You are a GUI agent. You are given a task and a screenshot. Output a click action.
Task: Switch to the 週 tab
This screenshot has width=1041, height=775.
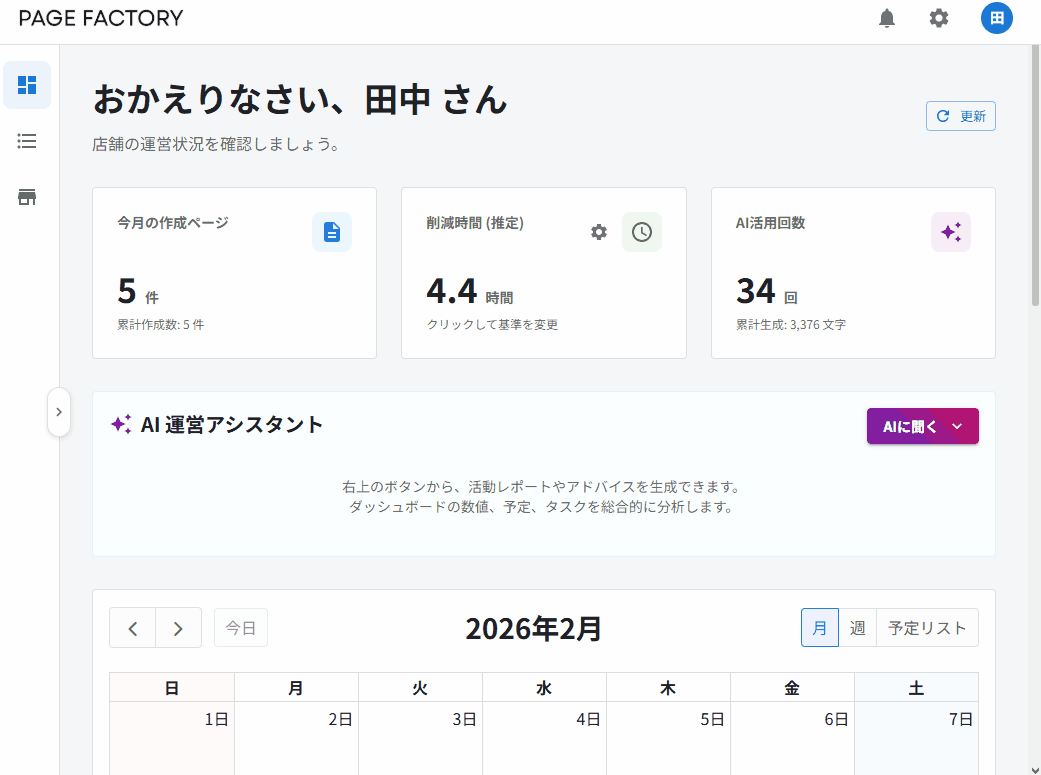857,627
